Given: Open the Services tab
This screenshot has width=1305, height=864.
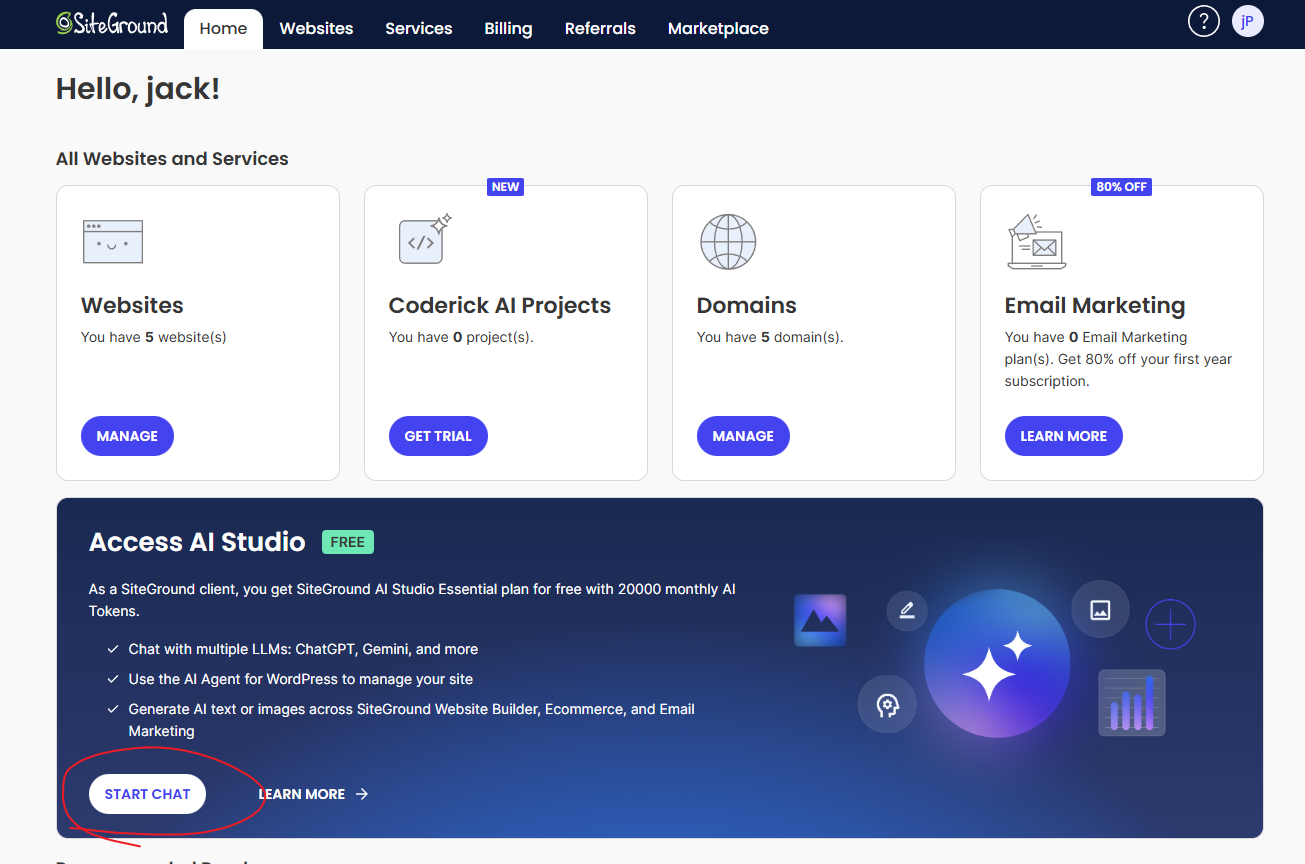Looking at the screenshot, I should tap(418, 28).
